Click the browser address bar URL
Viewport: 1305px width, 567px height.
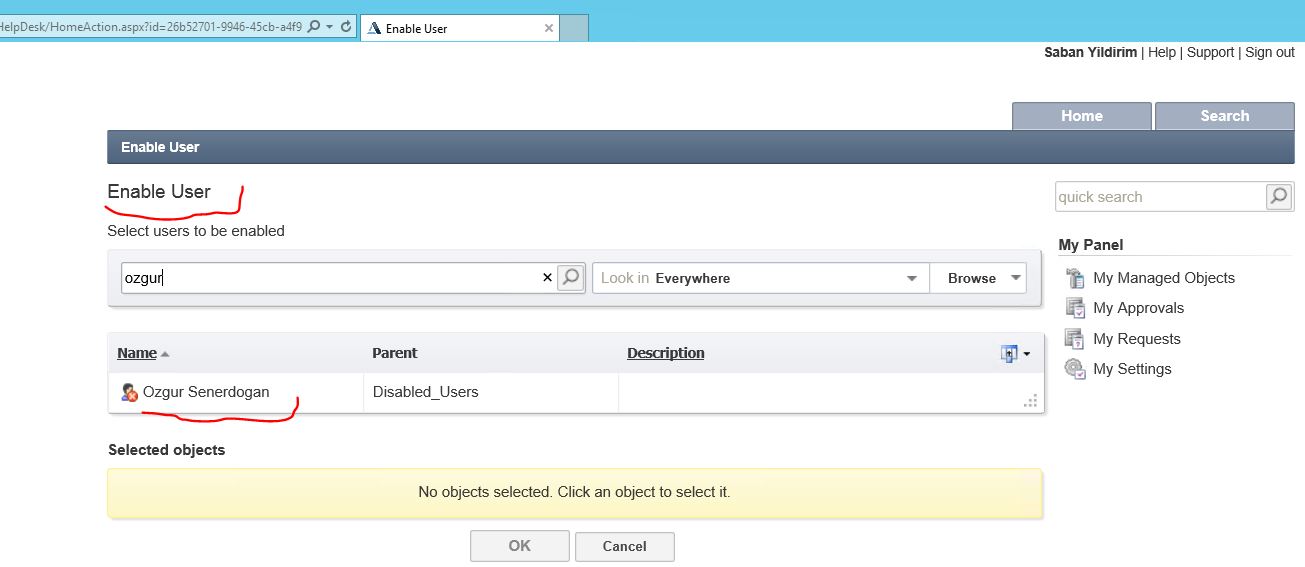pyautogui.click(x=150, y=27)
